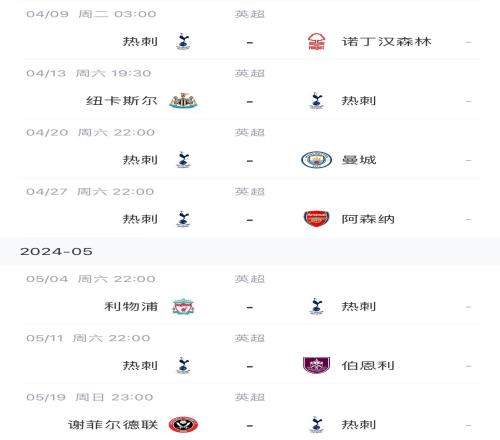
Task: Open team 谢菲尔德联
Action: coord(113,425)
